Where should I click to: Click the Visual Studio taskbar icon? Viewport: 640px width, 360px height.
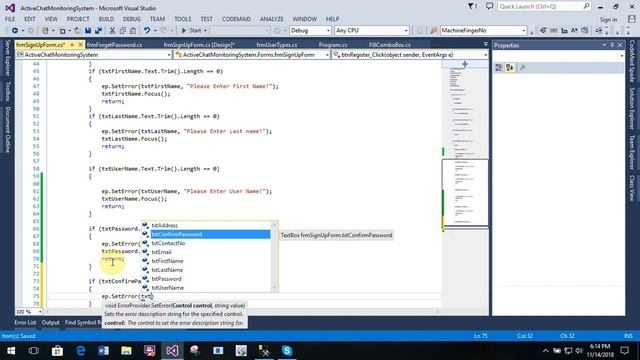(172, 351)
